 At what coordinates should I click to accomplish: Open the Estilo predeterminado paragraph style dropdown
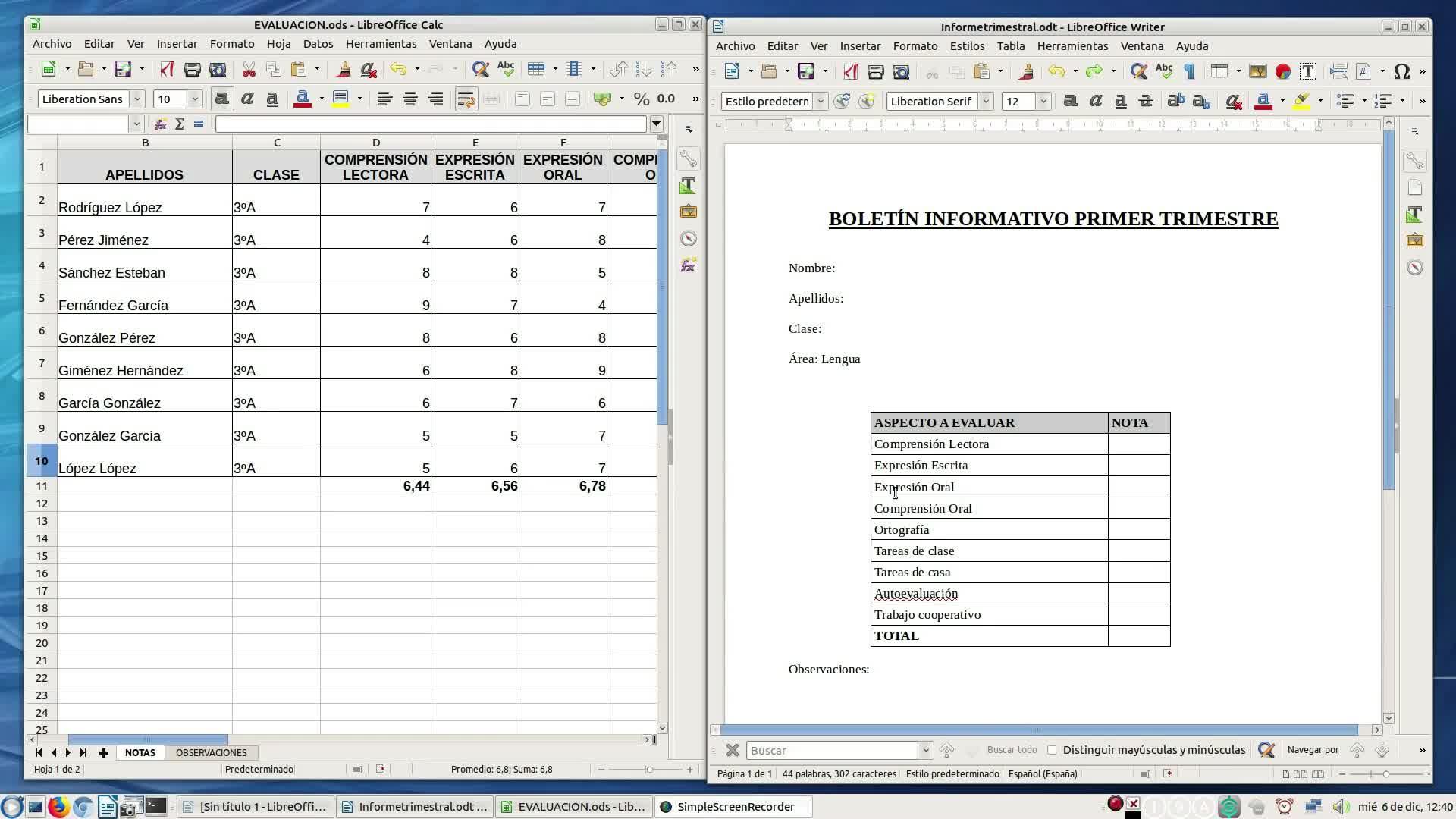pos(820,101)
